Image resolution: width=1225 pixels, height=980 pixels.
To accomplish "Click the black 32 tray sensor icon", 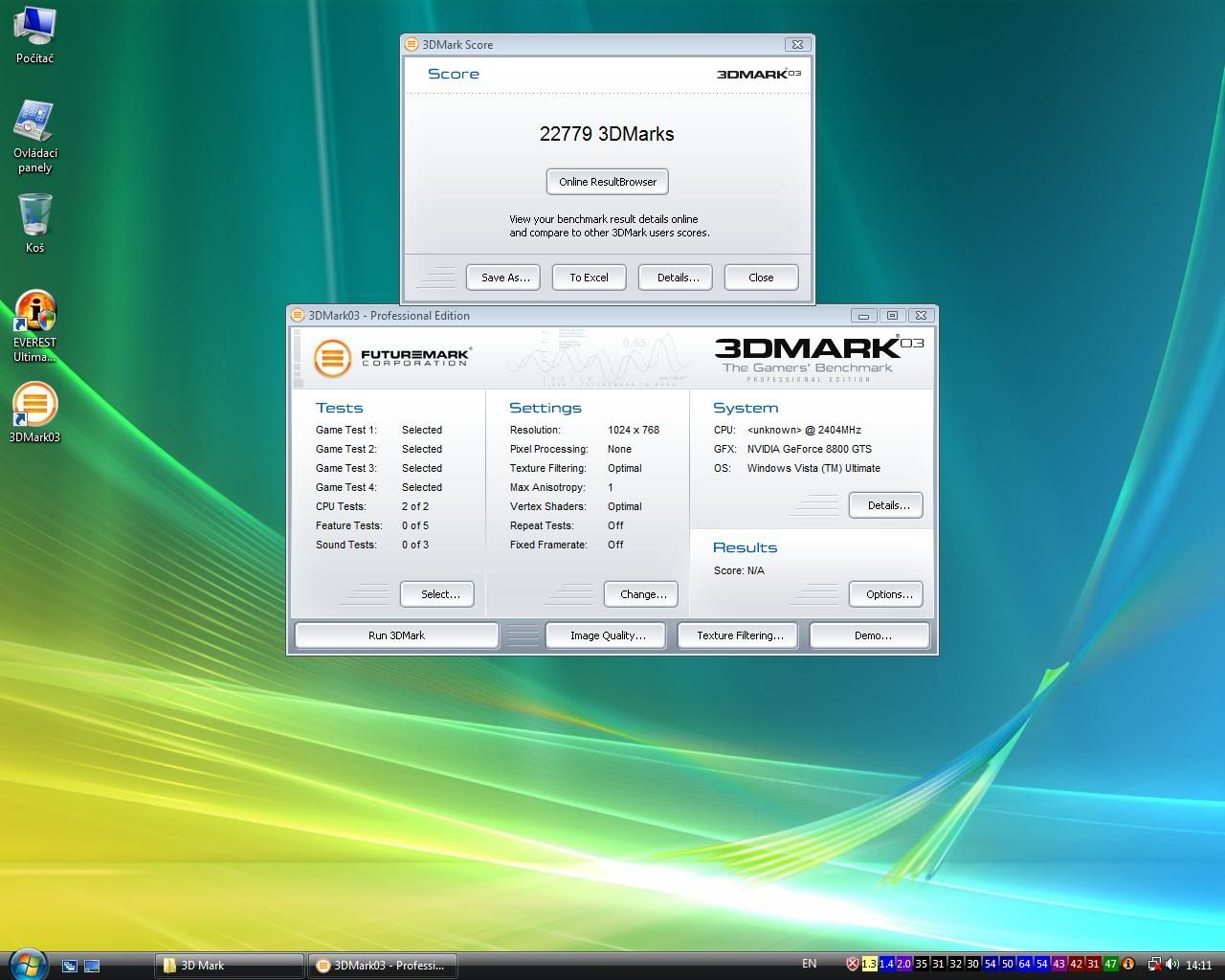I will pyautogui.click(x=955, y=964).
